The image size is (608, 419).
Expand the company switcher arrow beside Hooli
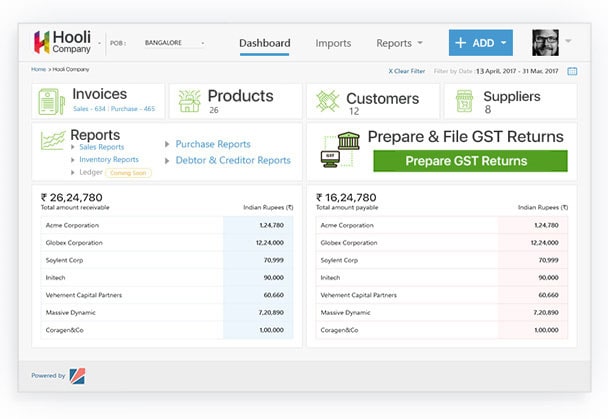[x=99, y=43]
